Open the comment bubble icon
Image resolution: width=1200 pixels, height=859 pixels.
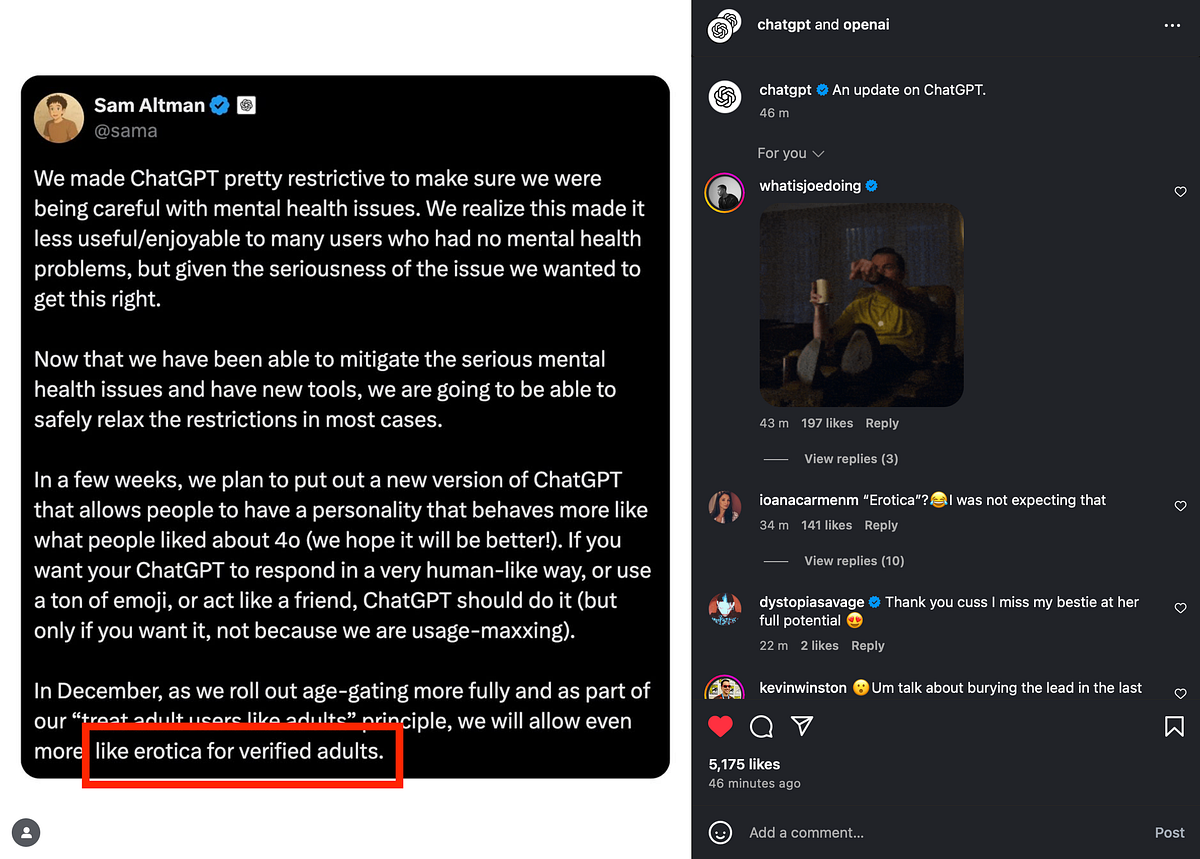pyautogui.click(x=761, y=727)
